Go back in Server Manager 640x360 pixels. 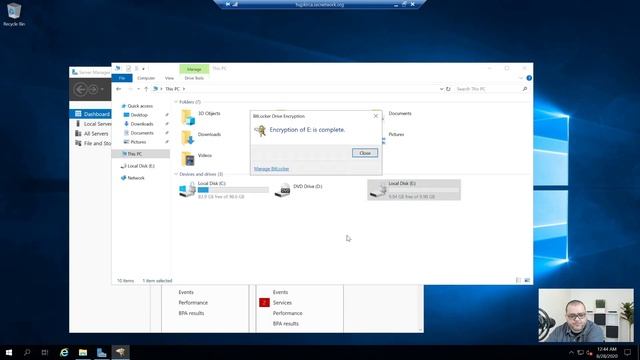(x=80, y=89)
